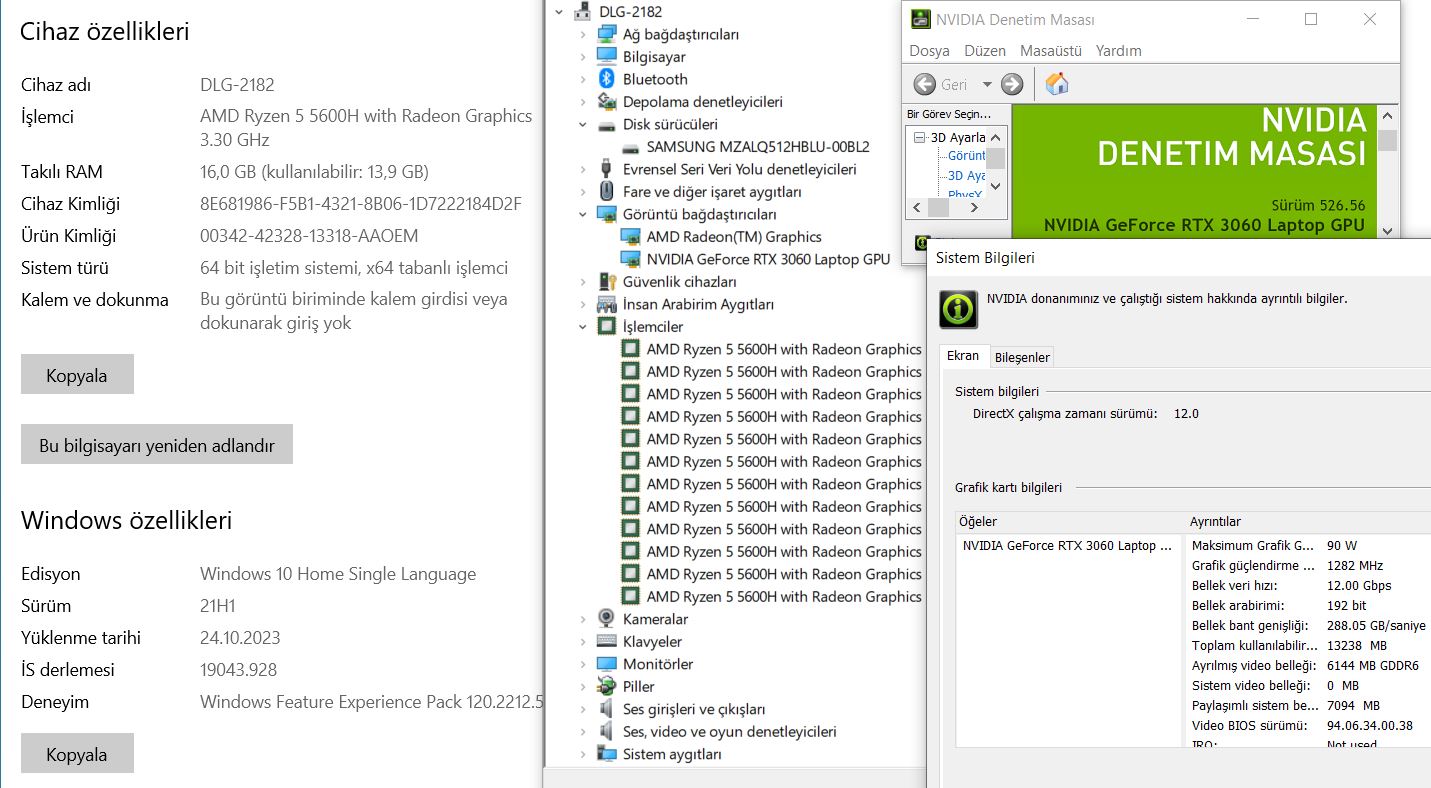Click the icon beside SAMSUNG MZALQ512HBLU-00BL2
Screen dimensions: 1431x788
(631, 147)
